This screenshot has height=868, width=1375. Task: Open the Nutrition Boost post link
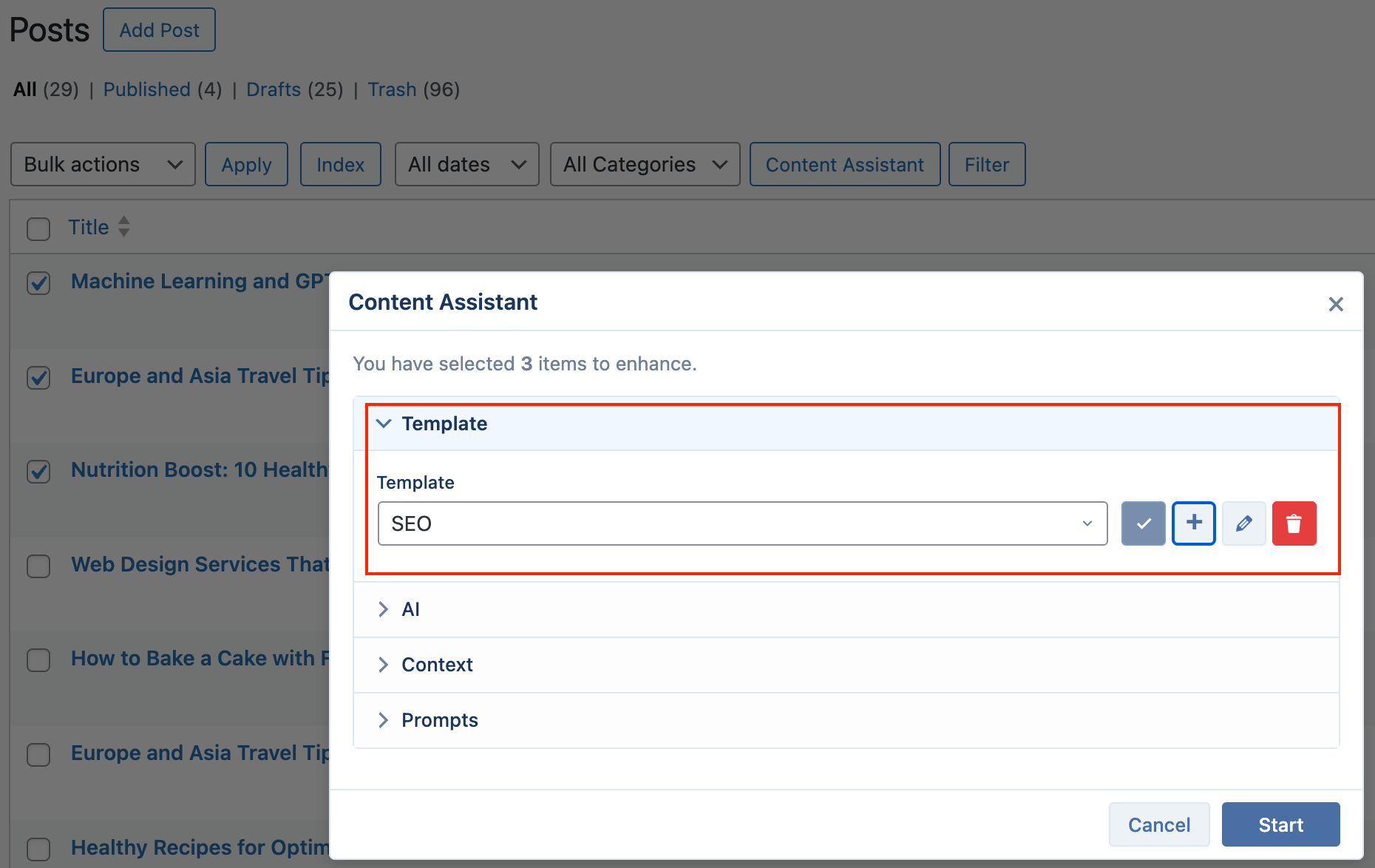pyautogui.click(x=200, y=469)
